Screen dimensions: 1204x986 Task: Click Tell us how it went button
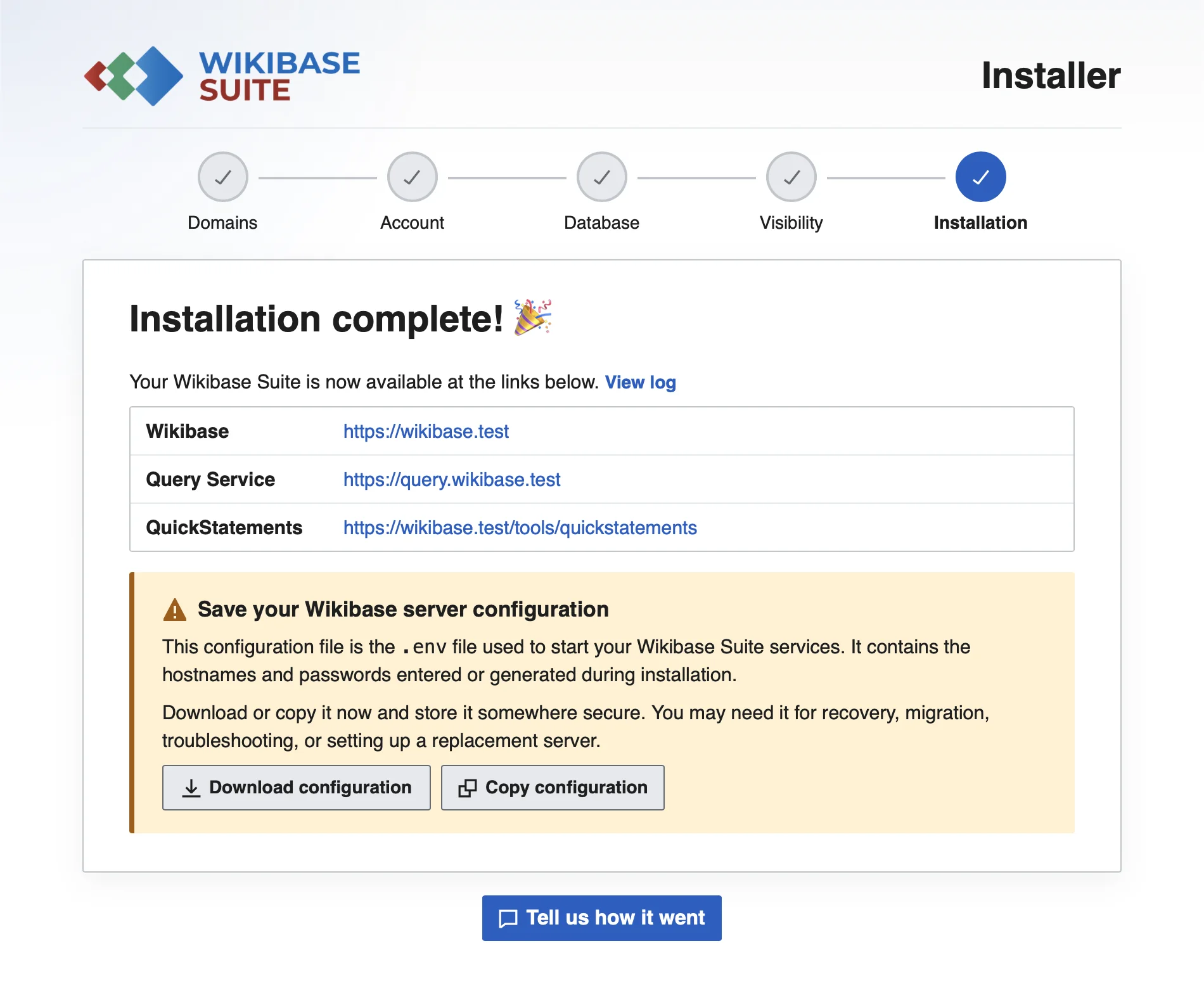tap(601, 918)
